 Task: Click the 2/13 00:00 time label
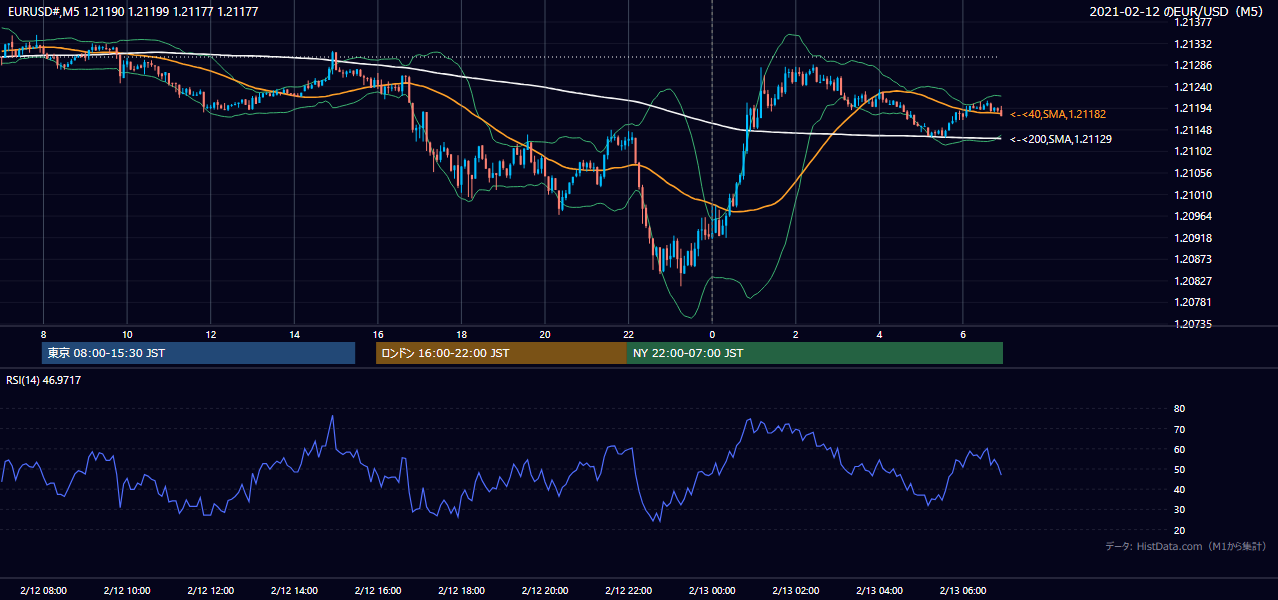point(712,591)
